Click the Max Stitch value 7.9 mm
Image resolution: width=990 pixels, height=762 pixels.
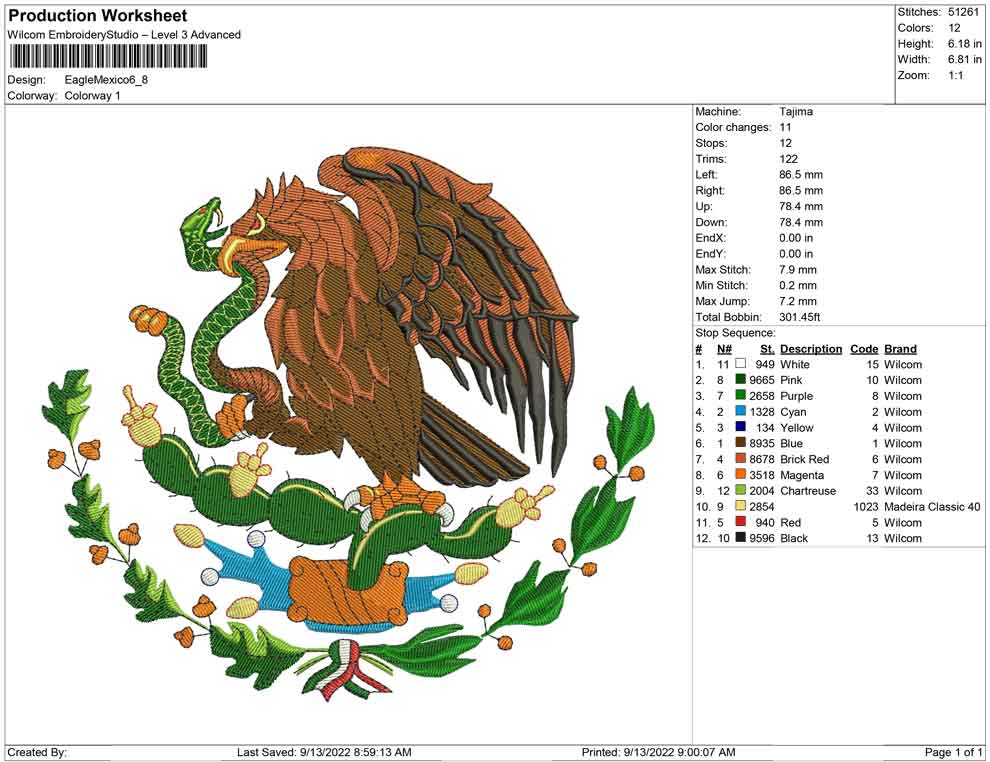click(797, 270)
